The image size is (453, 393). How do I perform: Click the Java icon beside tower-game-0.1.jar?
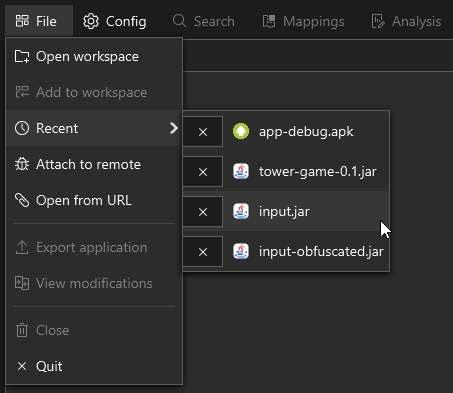pos(241,171)
